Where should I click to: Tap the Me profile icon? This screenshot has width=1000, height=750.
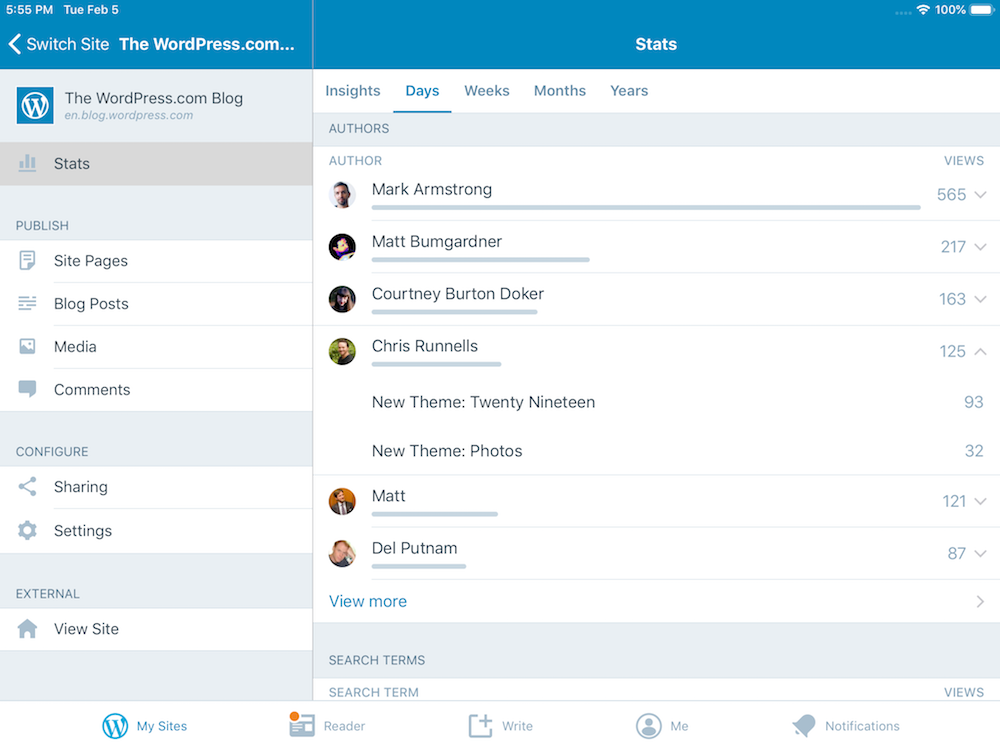[x=649, y=726]
